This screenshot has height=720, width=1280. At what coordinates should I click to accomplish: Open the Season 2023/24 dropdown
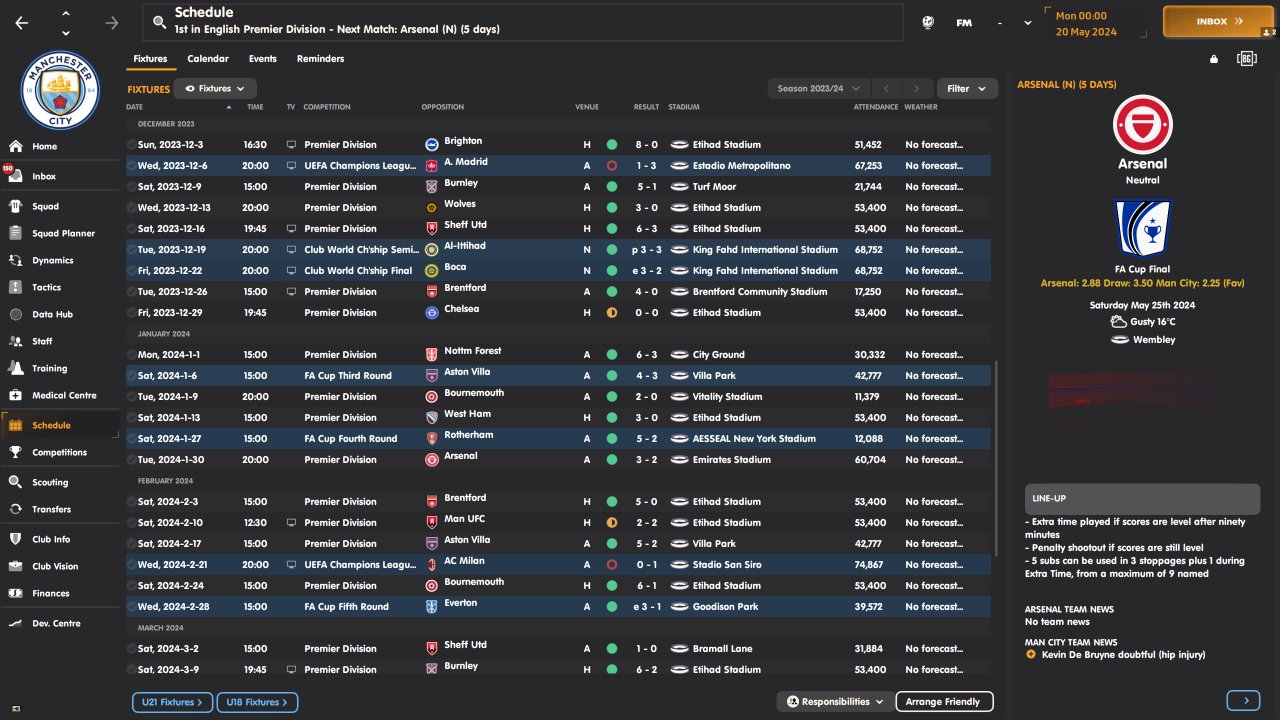(818, 89)
